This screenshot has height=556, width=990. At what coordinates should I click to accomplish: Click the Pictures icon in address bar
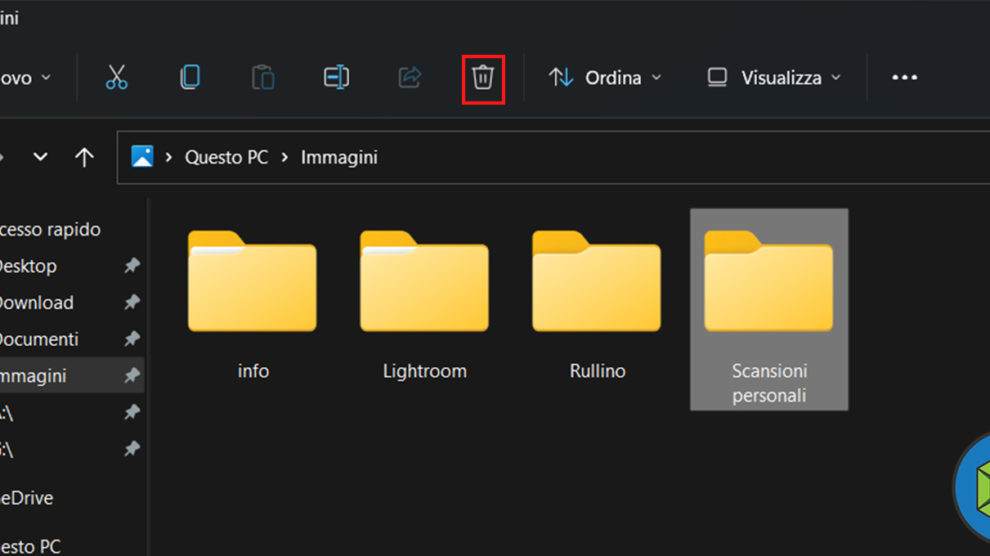point(142,157)
